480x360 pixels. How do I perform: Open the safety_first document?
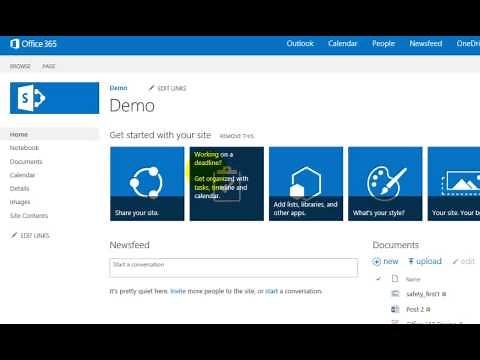423,294
